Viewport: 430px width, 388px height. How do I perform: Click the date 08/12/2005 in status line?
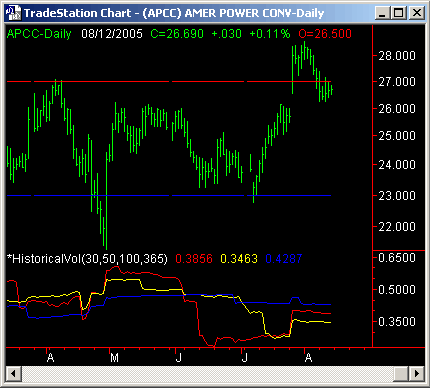(112, 34)
